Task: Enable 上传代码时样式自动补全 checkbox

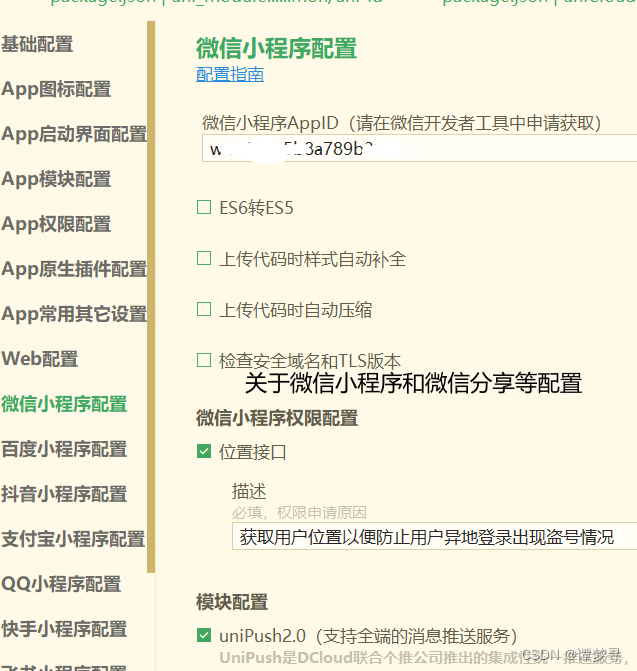Action: click(204, 258)
